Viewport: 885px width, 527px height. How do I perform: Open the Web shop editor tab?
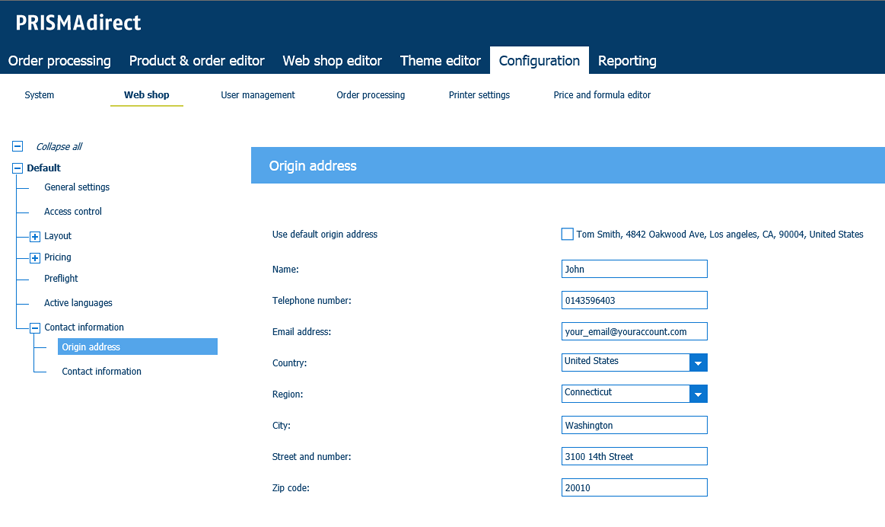(x=332, y=60)
